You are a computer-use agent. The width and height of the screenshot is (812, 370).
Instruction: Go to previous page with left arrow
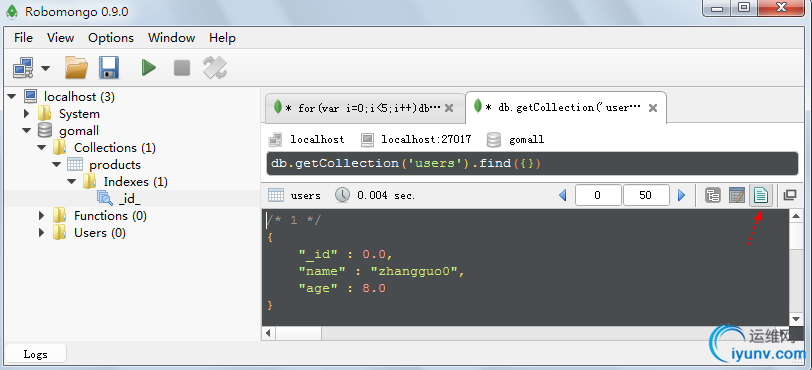563,195
